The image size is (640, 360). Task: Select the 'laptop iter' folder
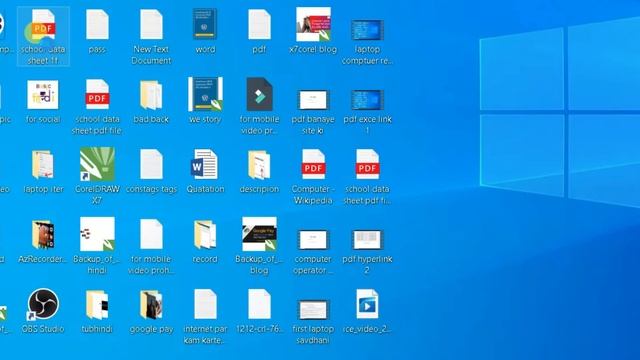pos(43,165)
